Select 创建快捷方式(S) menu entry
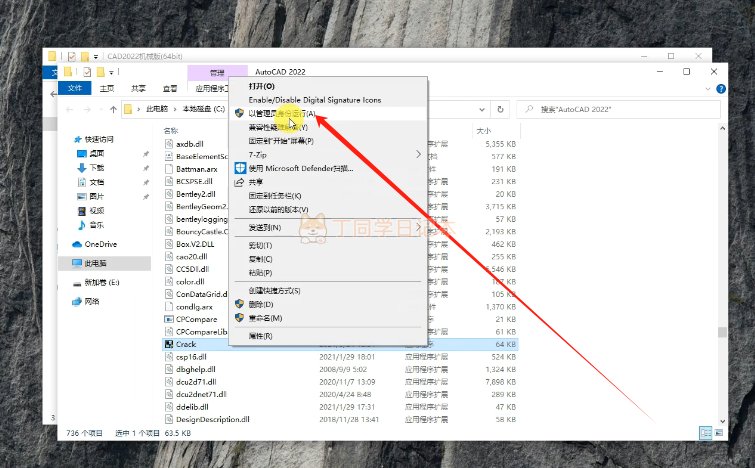 click(274, 291)
